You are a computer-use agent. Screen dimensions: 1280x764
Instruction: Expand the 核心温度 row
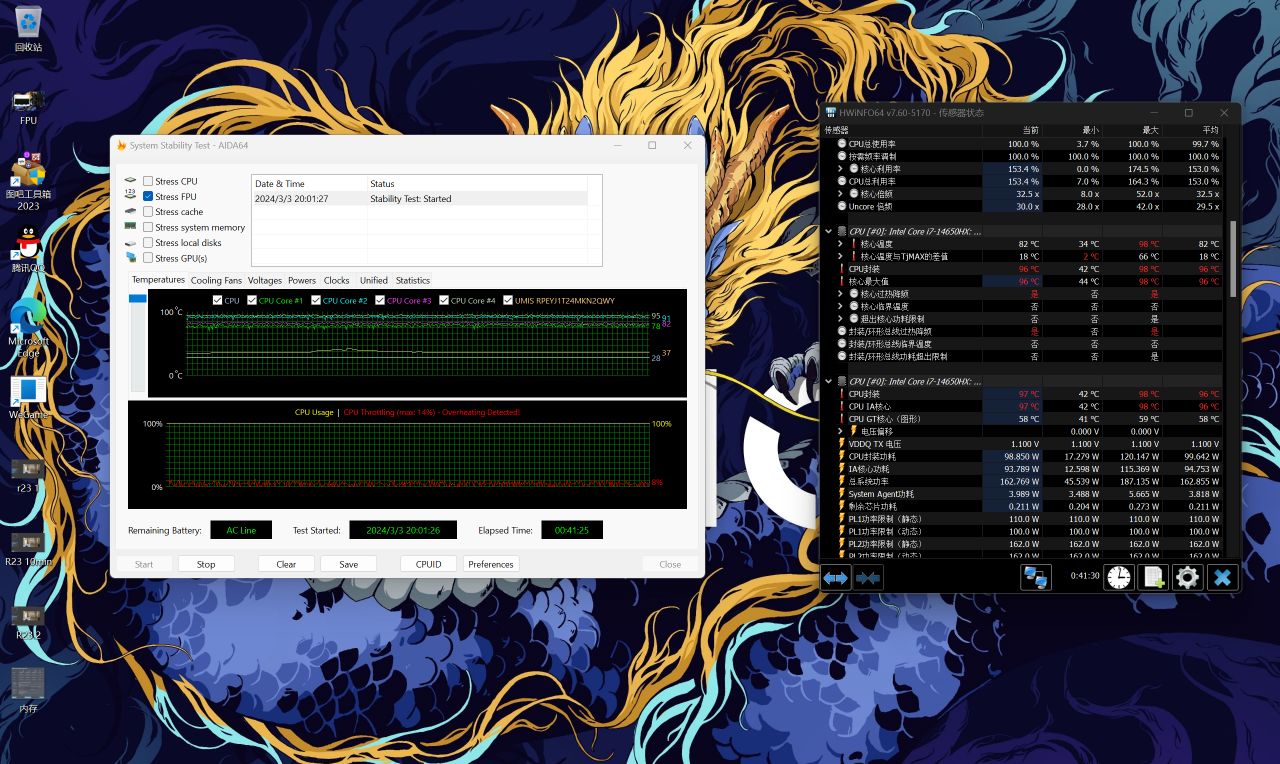(x=841, y=244)
